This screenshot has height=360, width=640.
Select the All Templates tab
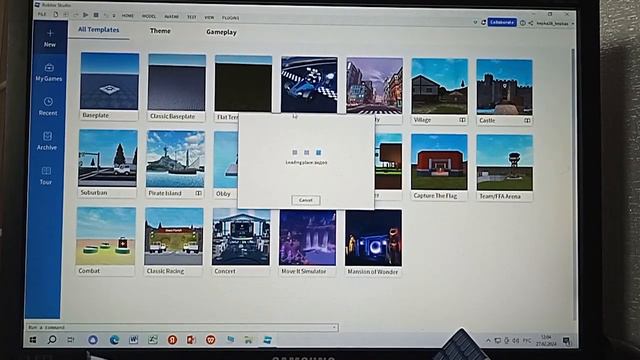pos(99,30)
